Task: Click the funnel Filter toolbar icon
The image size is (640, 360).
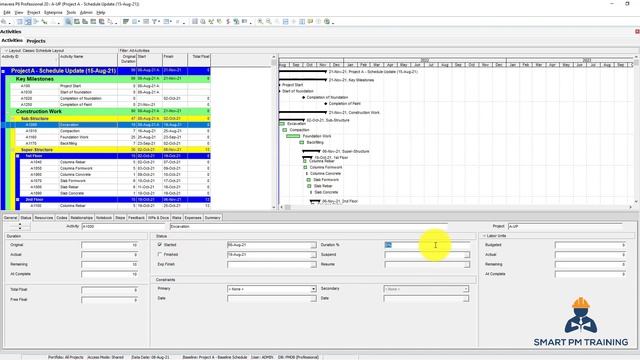Action: 155,22
